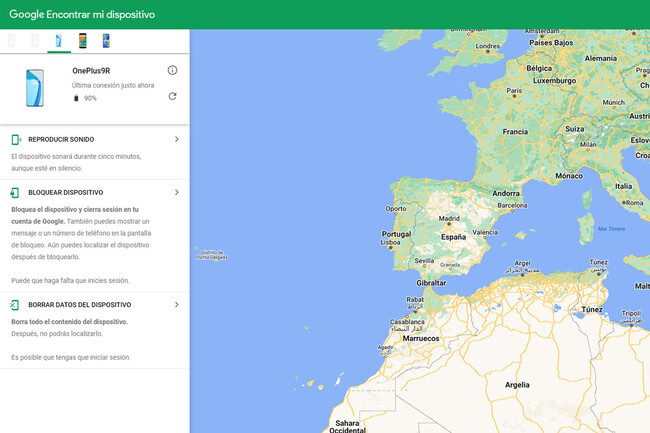Click Milán on the map
650x433 pixels.
click(x=588, y=144)
